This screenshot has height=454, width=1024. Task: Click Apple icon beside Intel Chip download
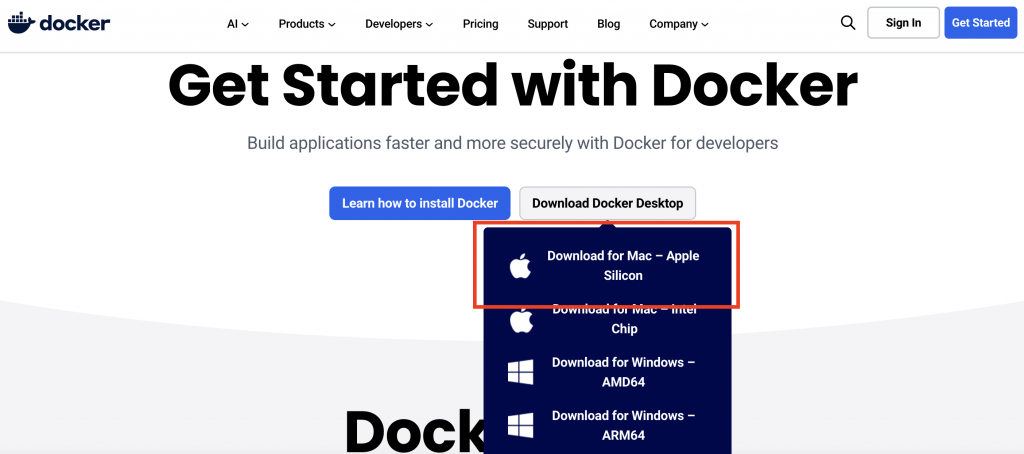(521, 320)
